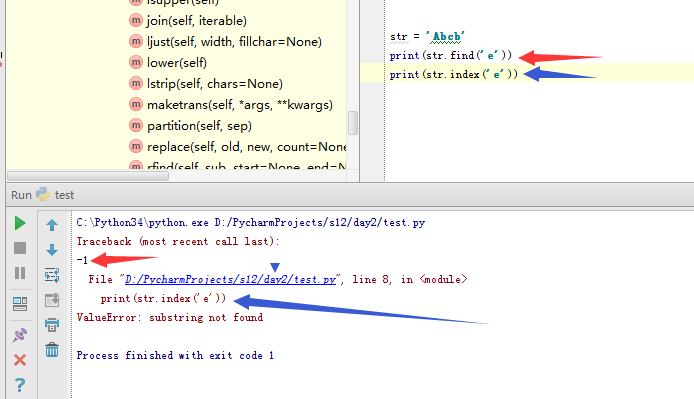Viewport: 694px width, 399px height.
Task: Move down the stack trace
Action: click(52, 250)
